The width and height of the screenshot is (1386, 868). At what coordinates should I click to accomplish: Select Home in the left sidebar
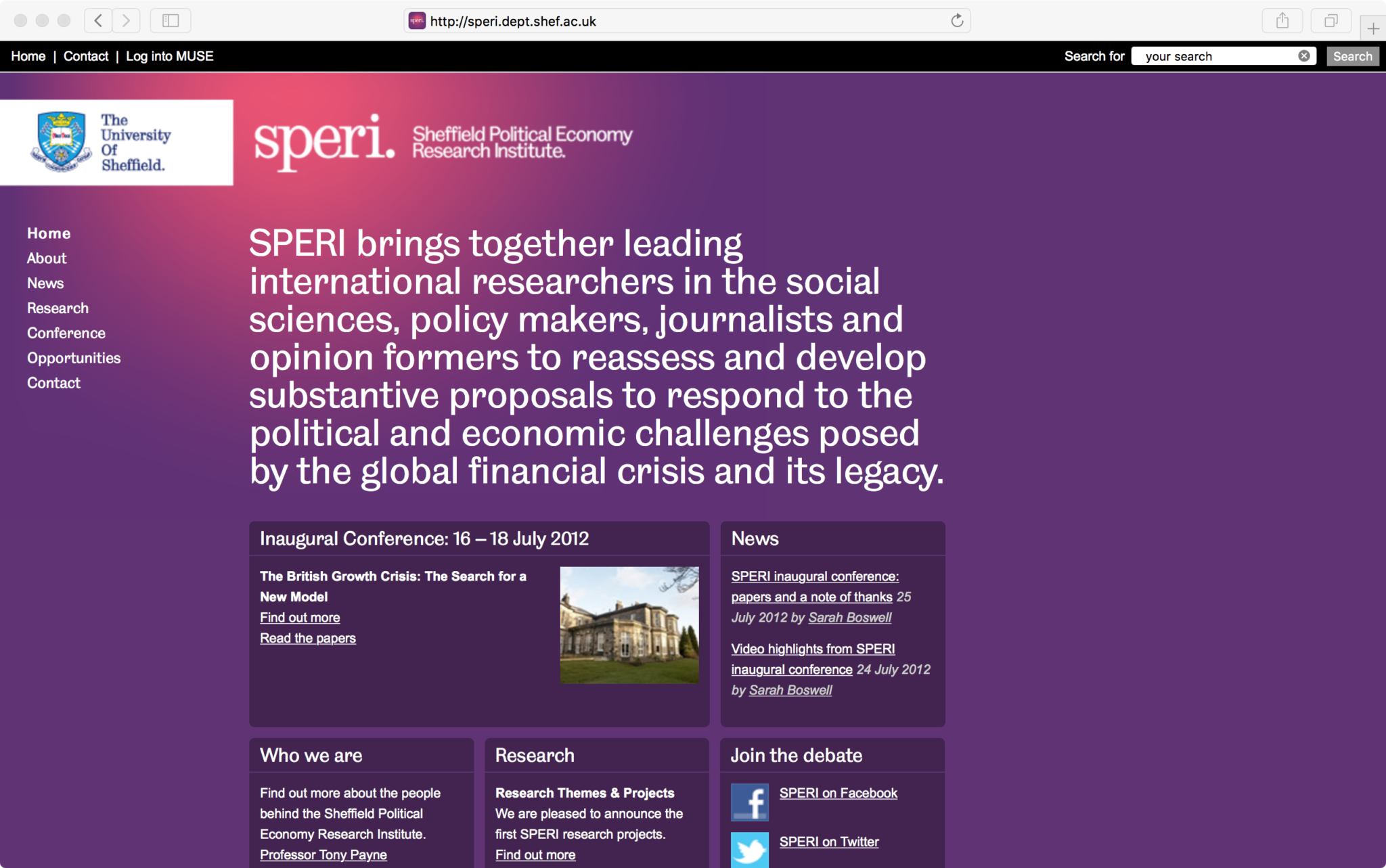pyautogui.click(x=49, y=233)
